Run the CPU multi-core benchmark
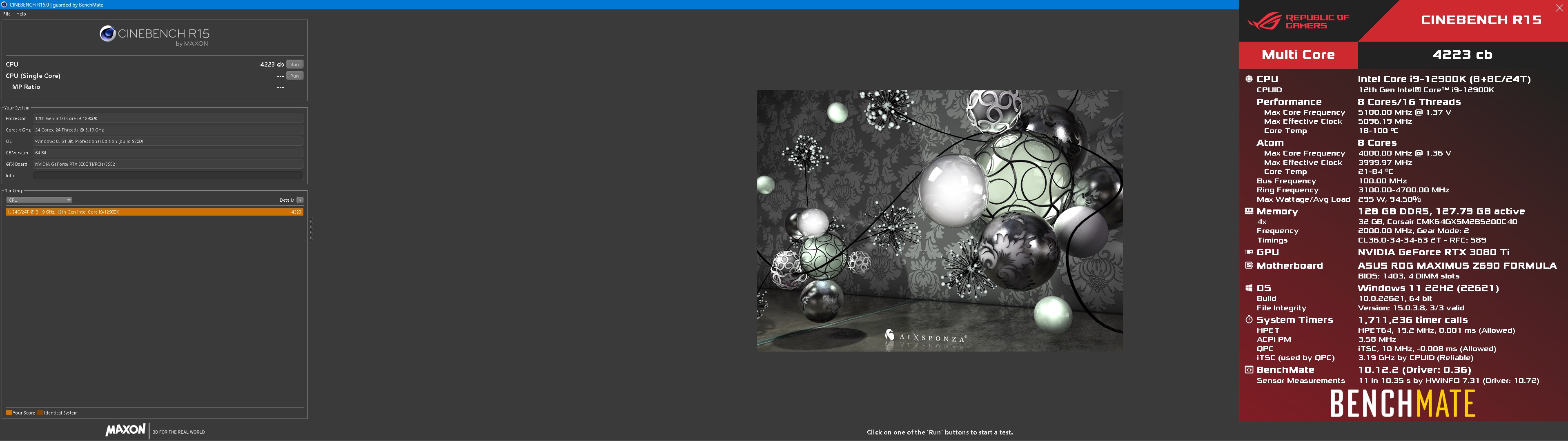 pyautogui.click(x=294, y=65)
